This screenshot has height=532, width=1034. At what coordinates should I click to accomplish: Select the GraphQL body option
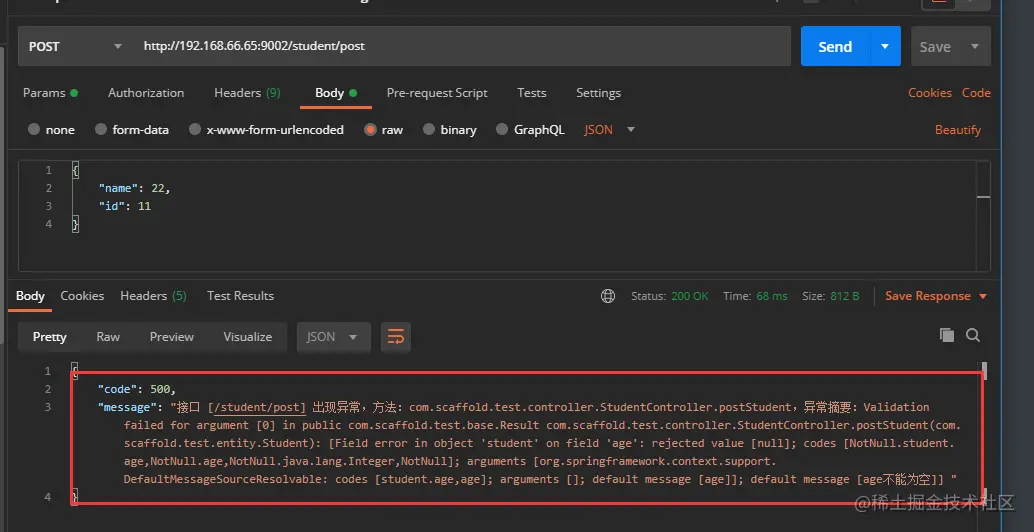point(530,130)
